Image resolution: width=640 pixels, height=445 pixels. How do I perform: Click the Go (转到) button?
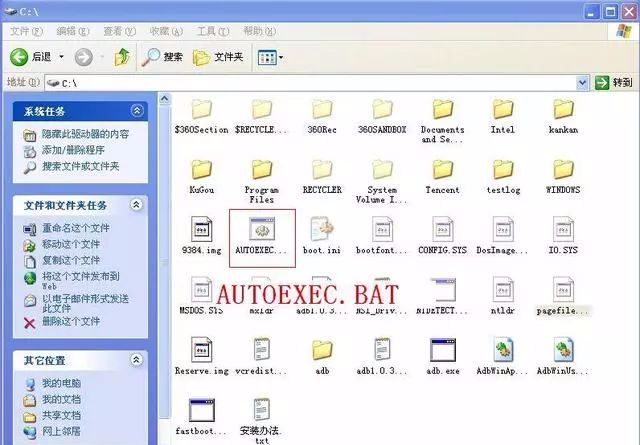pos(613,83)
